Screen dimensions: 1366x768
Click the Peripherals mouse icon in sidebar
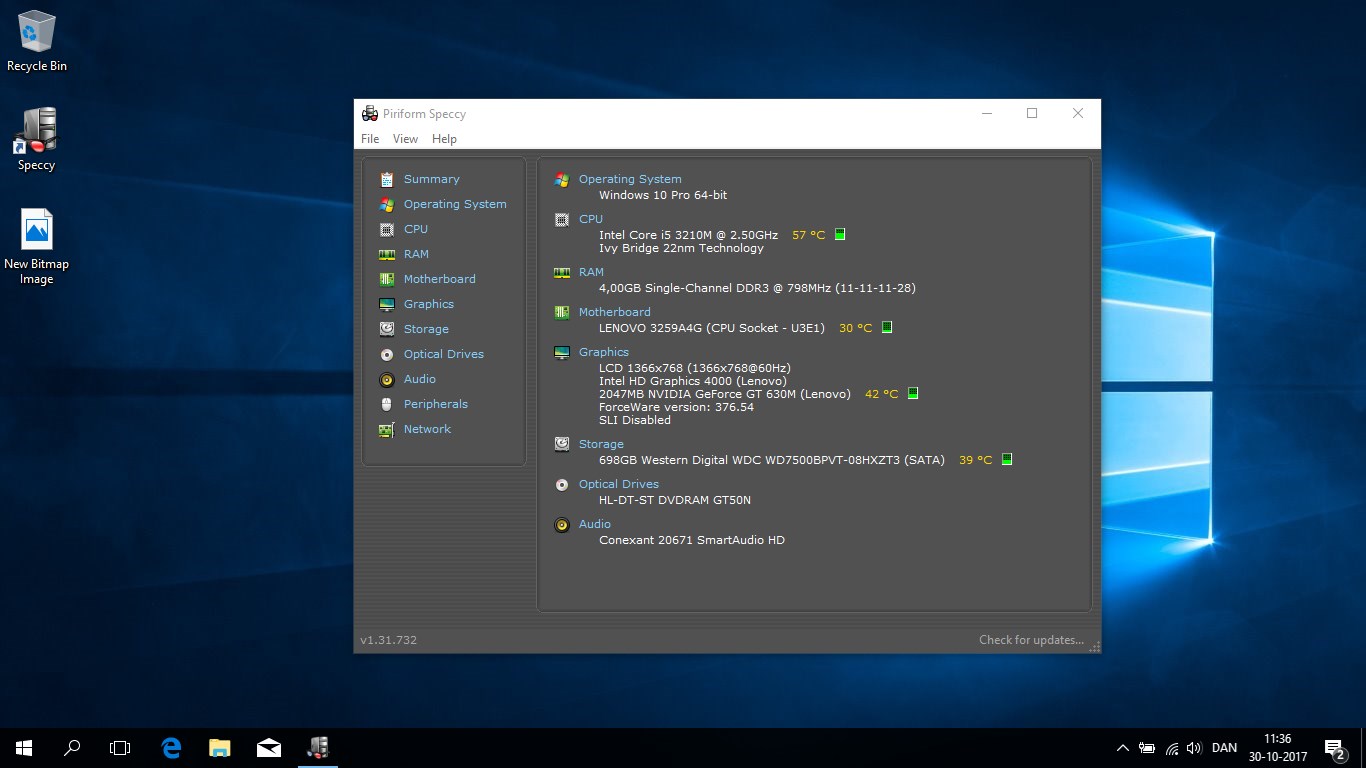point(386,404)
